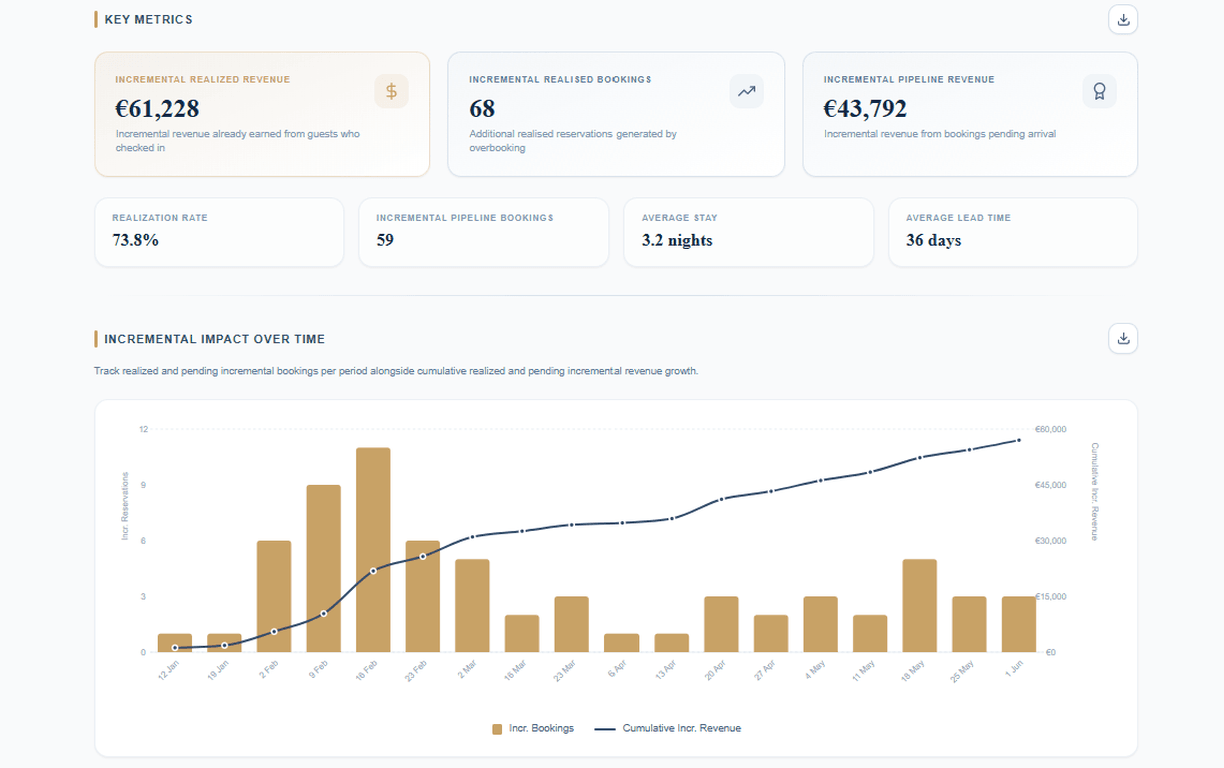Image resolution: width=1224 pixels, height=768 pixels.
Task: Click the revenue line point above 20 Apr
Action: coord(721,499)
